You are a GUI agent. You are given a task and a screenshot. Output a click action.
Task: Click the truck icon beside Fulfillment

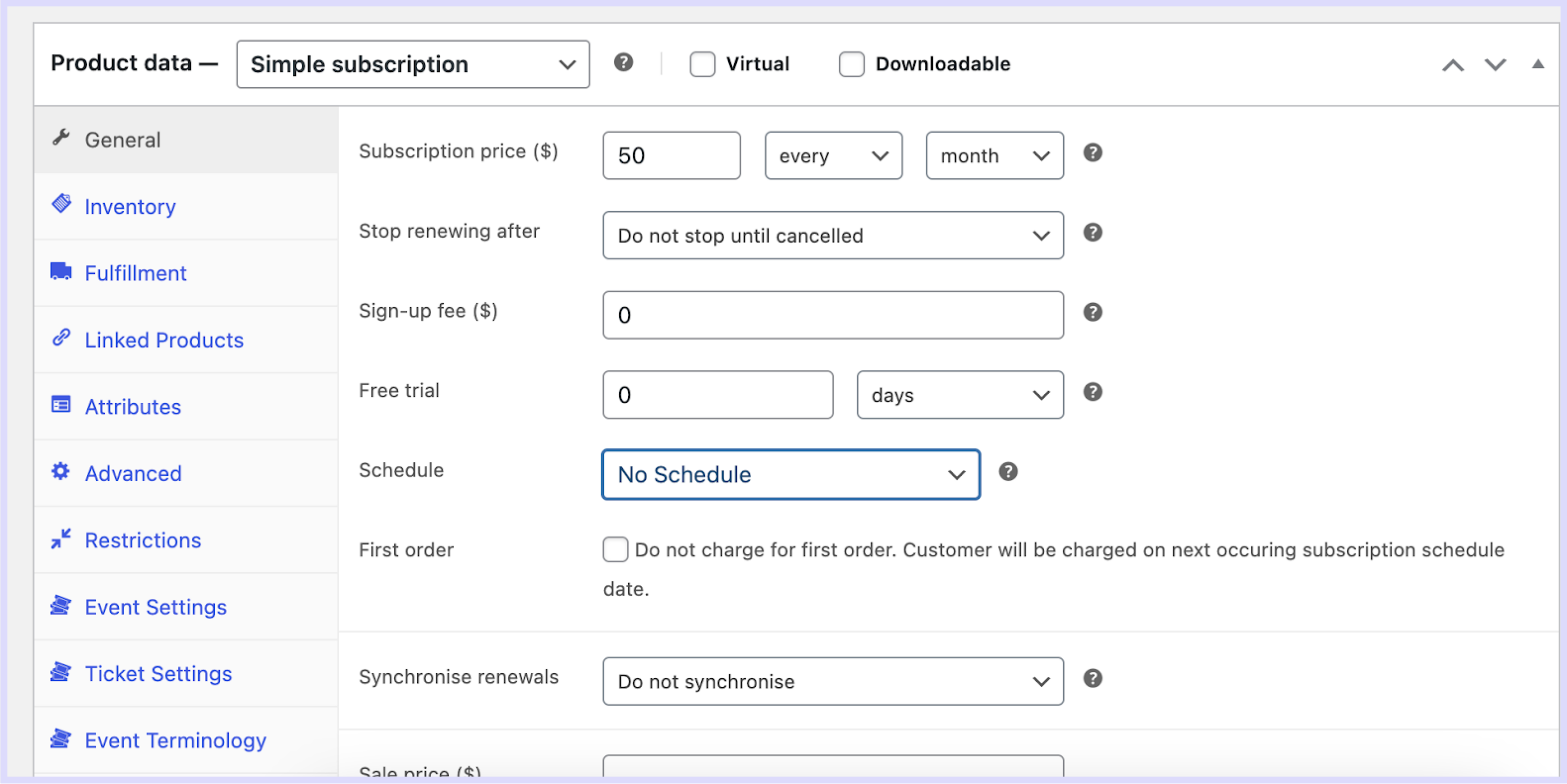click(x=61, y=271)
